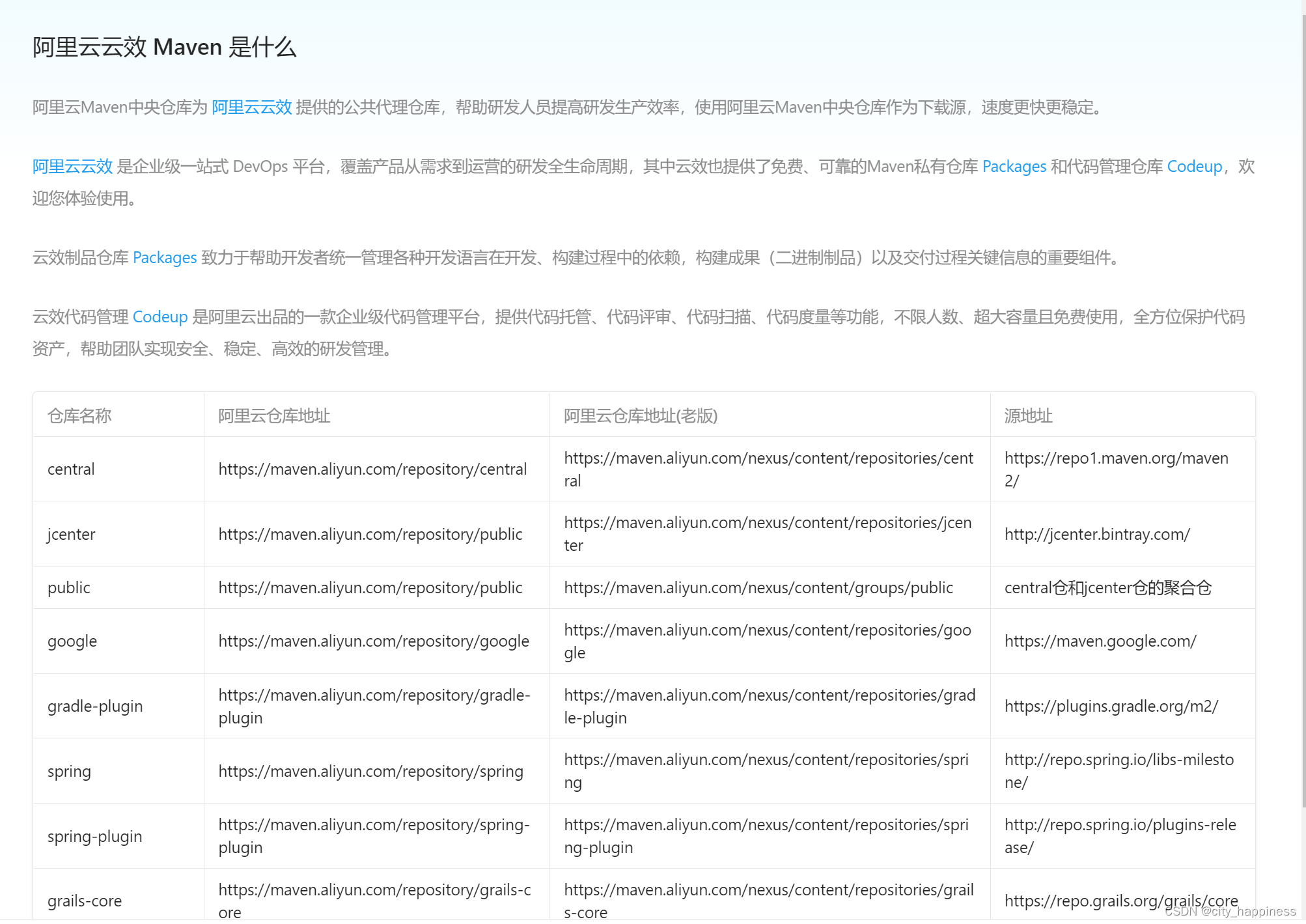
Task: Click the repository/spring-plugin address cell
Action: coord(374,837)
